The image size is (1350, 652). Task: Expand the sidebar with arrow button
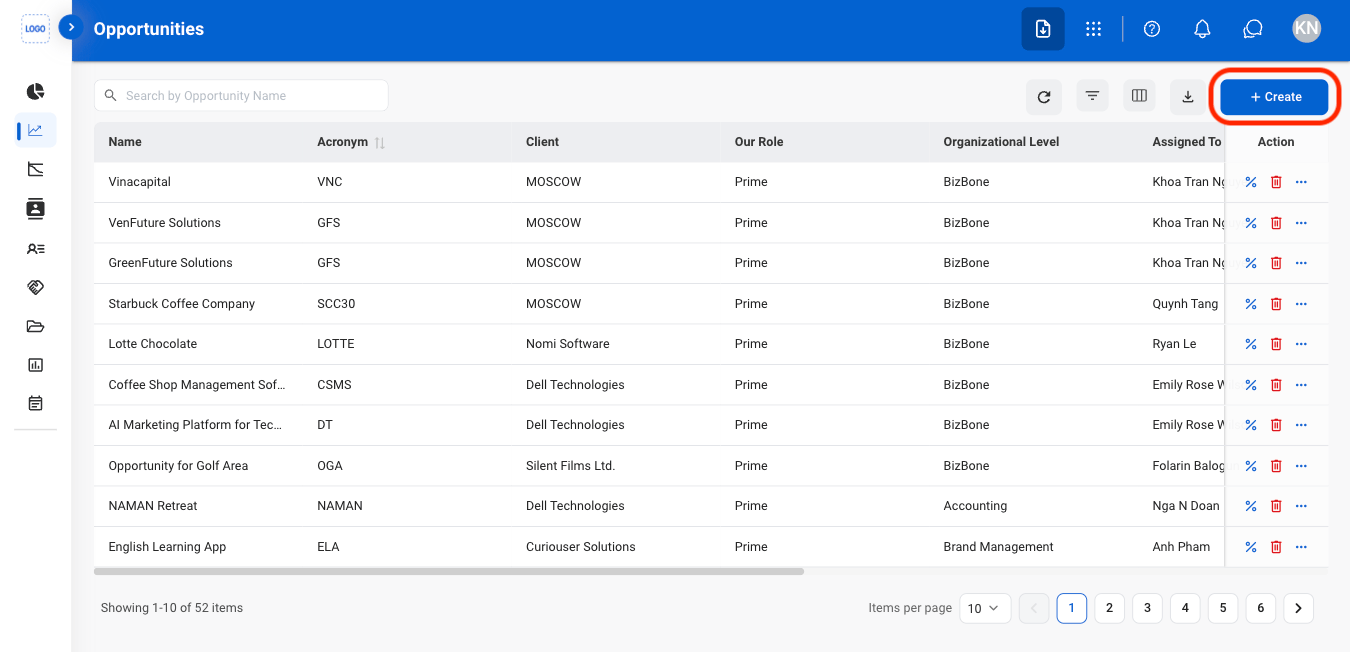click(71, 27)
